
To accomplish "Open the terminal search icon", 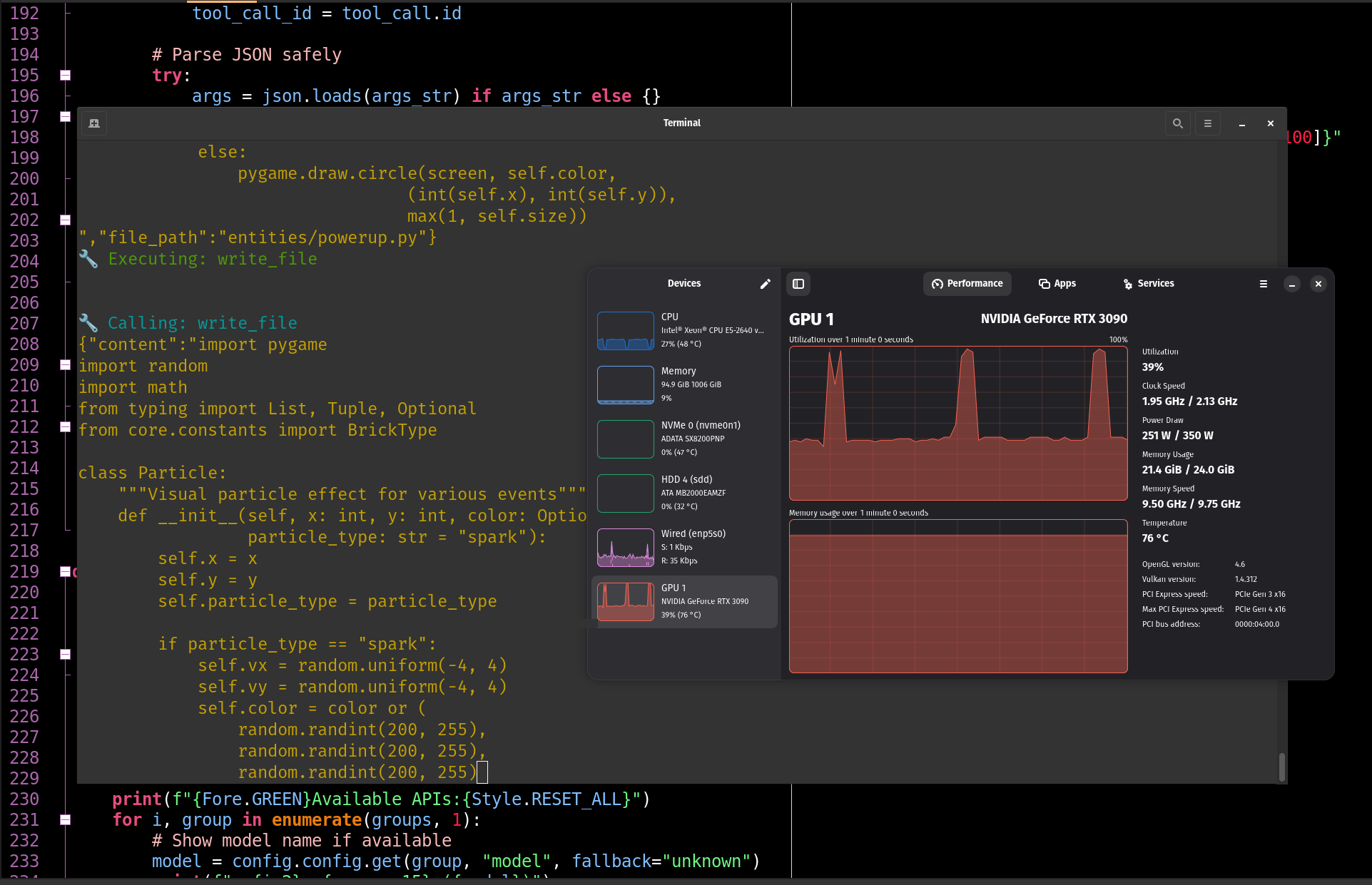I will coord(1178,123).
